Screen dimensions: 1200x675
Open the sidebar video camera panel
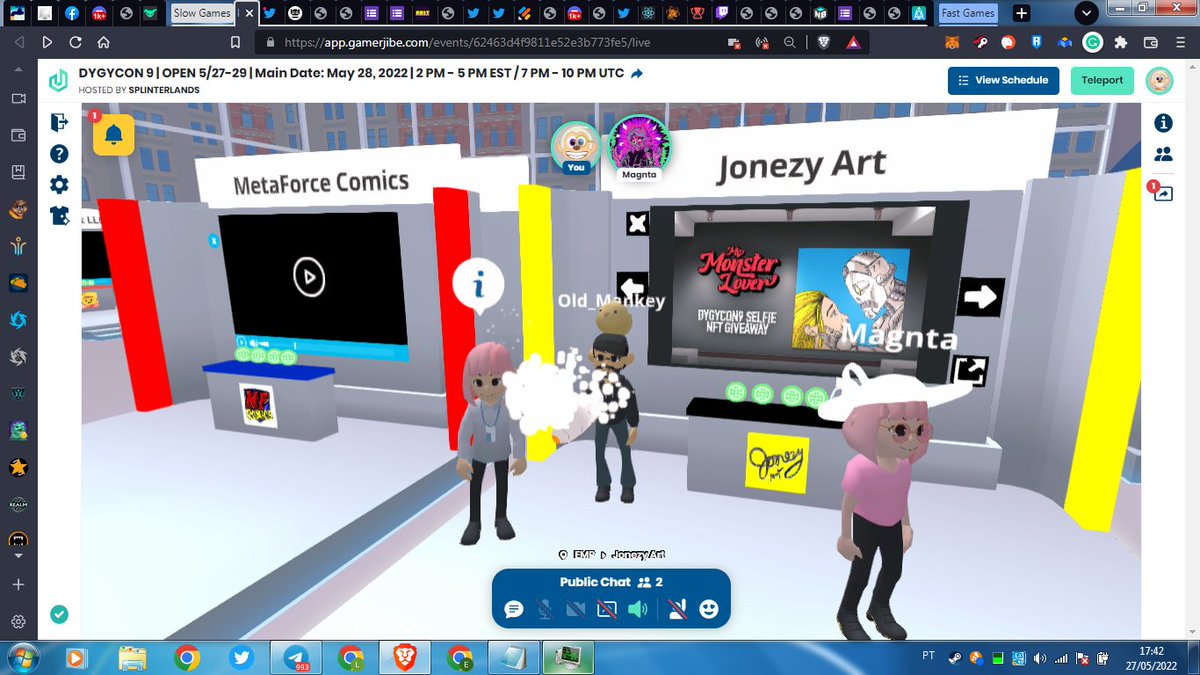(18, 99)
